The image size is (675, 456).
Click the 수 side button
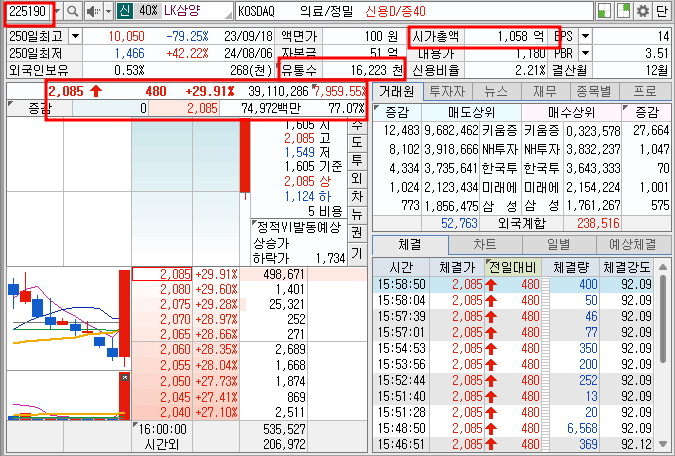[357, 125]
